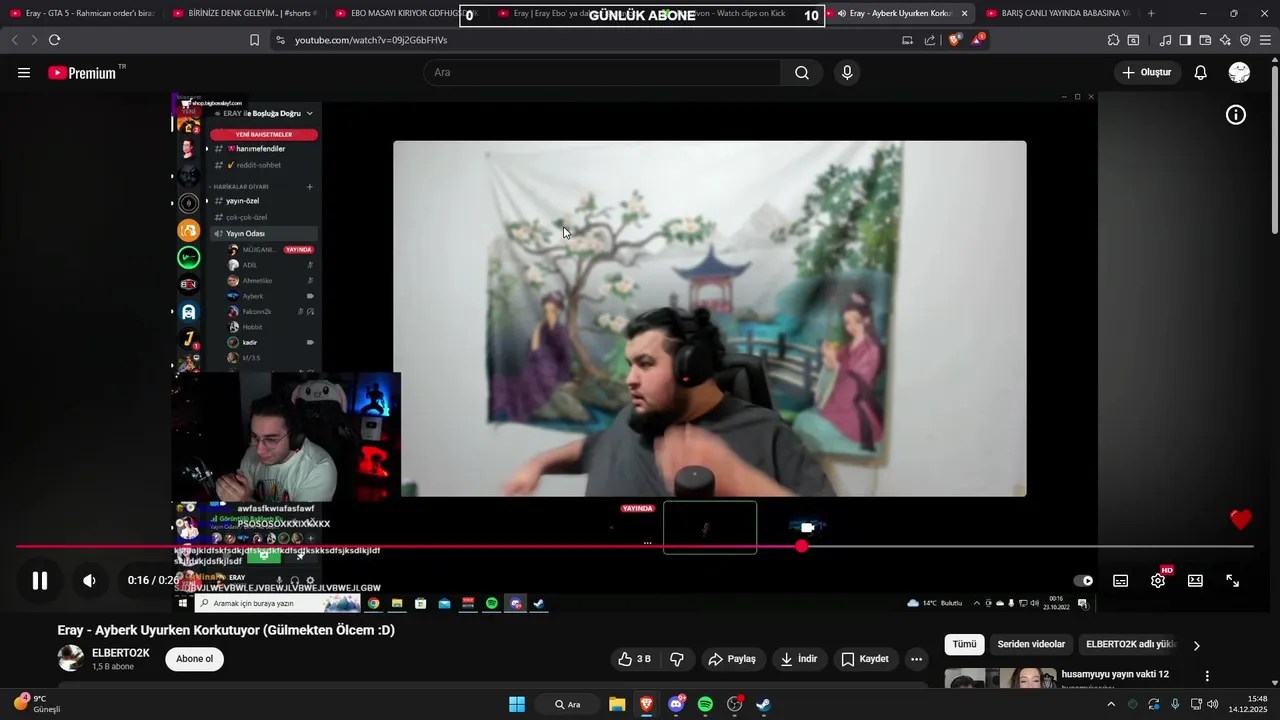
Task: Open husamyuyu yayın vakti 12 video
Action: click(x=1115, y=674)
